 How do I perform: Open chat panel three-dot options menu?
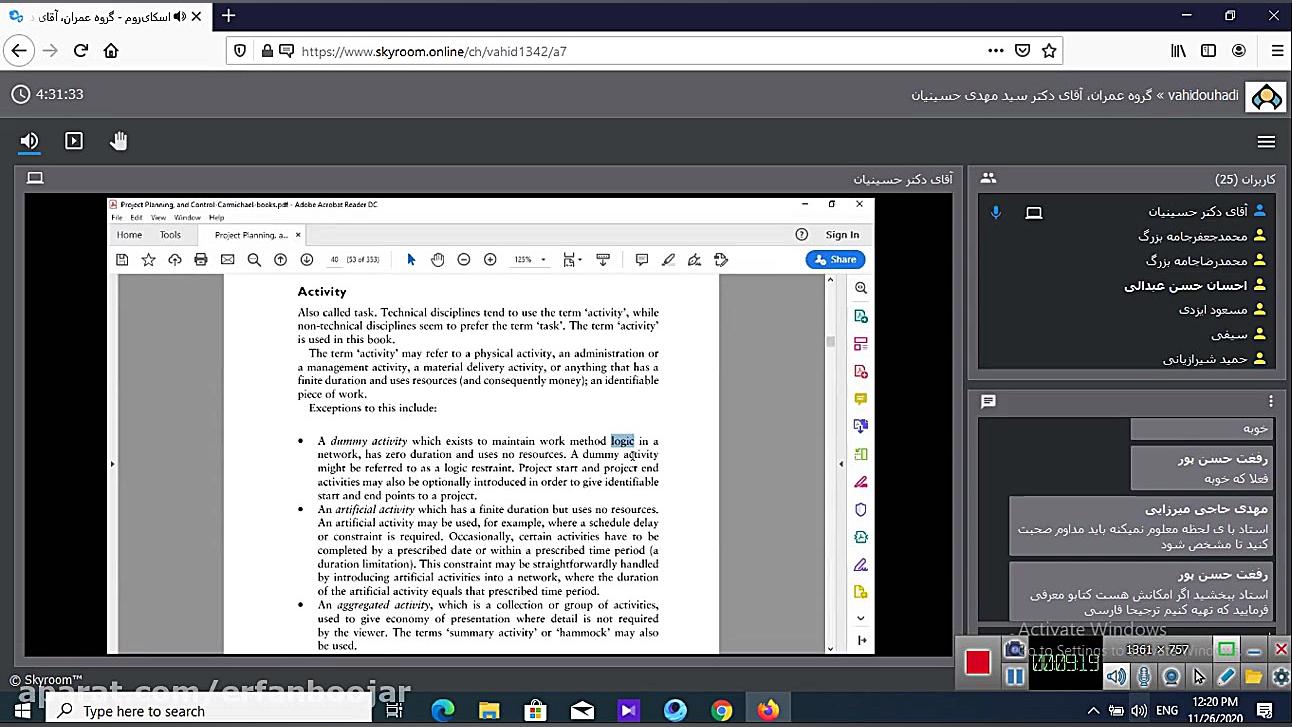[x=1271, y=401]
